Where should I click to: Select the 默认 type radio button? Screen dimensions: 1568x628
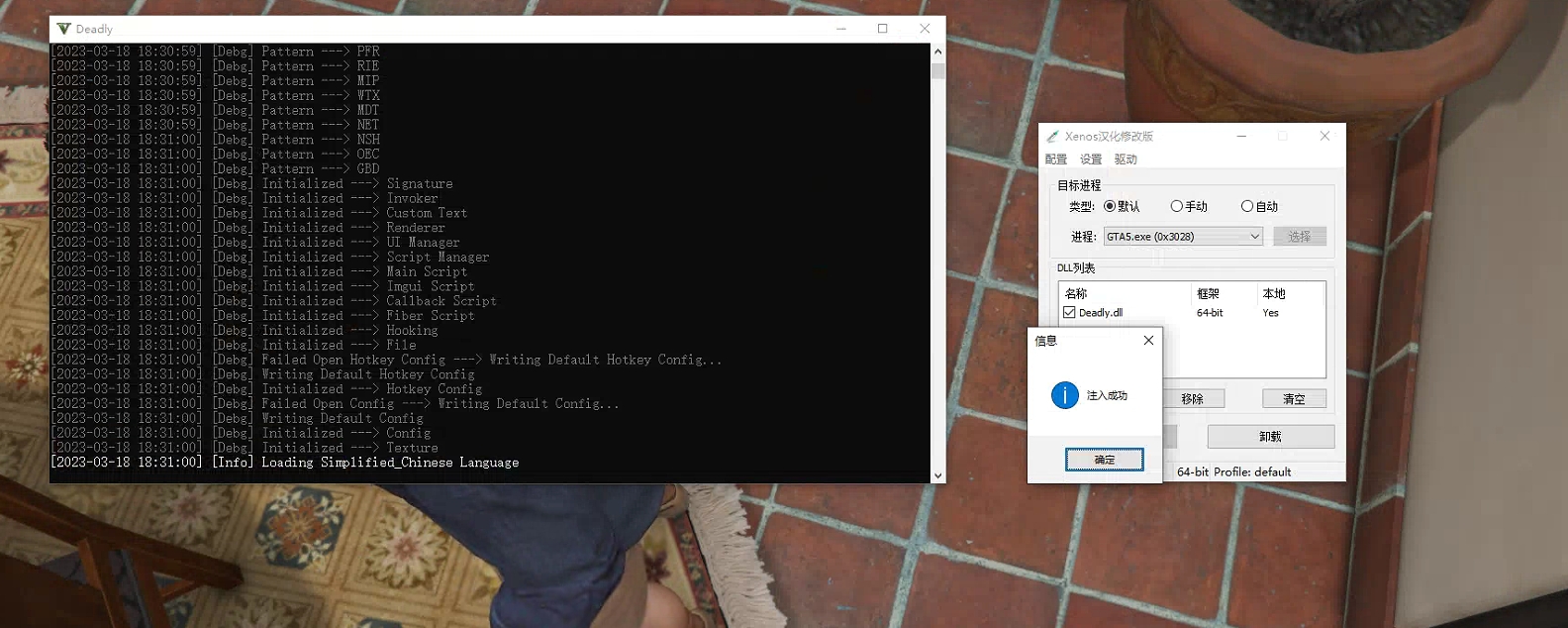click(x=1110, y=206)
